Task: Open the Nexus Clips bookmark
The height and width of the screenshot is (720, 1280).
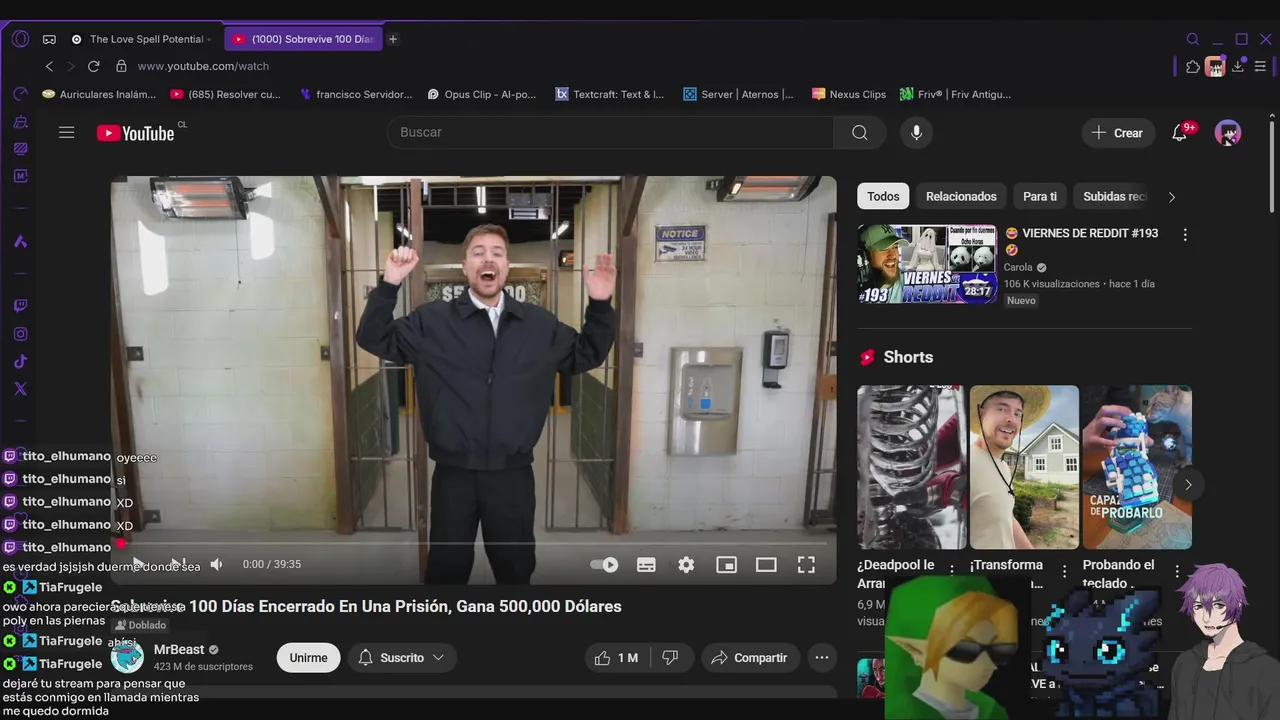Action: click(849, 94)
